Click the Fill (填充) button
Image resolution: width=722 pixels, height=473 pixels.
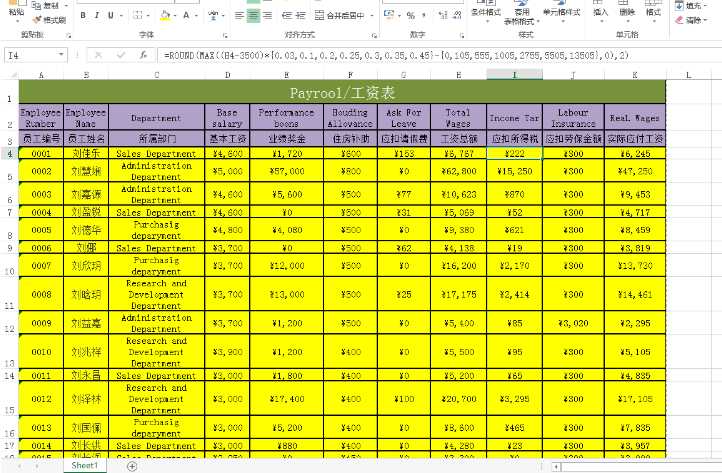pyautogui.click(x=691, y=6)
